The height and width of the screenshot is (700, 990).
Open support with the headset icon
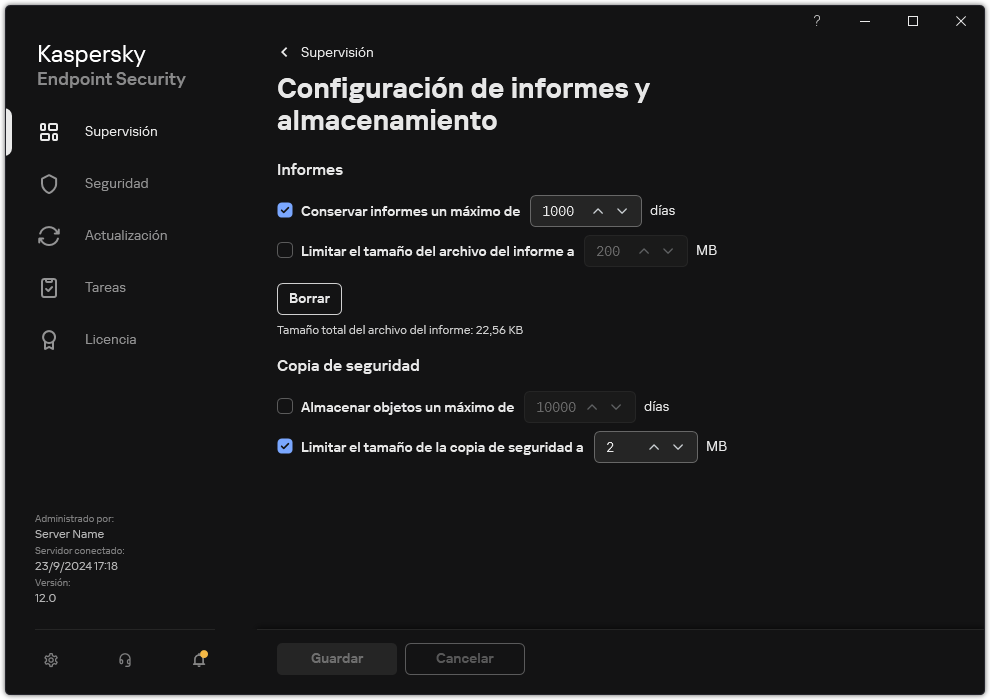(124, 659)
